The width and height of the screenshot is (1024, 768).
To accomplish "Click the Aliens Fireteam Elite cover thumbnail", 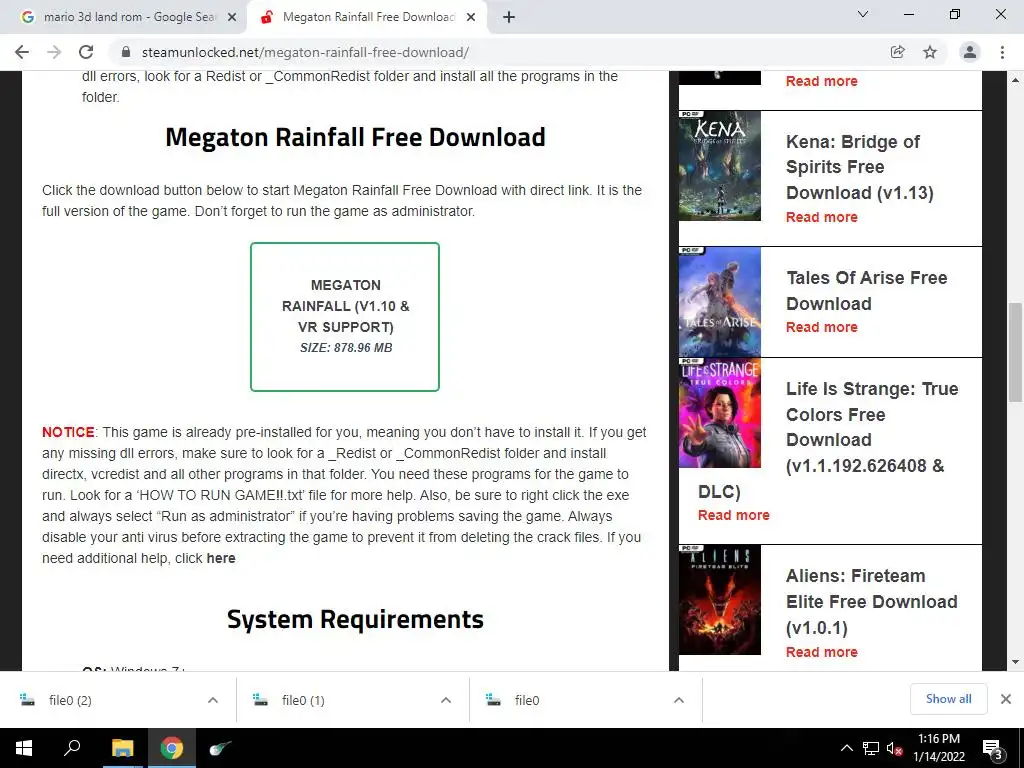I will (720, 600).
